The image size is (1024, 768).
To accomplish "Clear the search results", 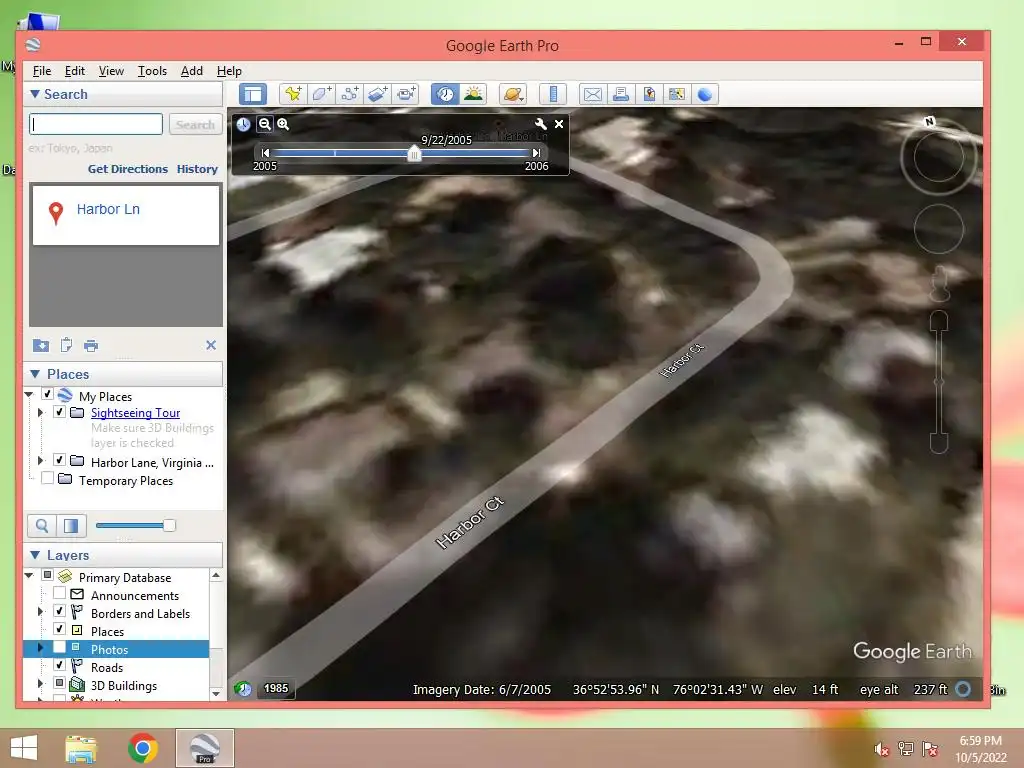I will click(x=211, y=345).
